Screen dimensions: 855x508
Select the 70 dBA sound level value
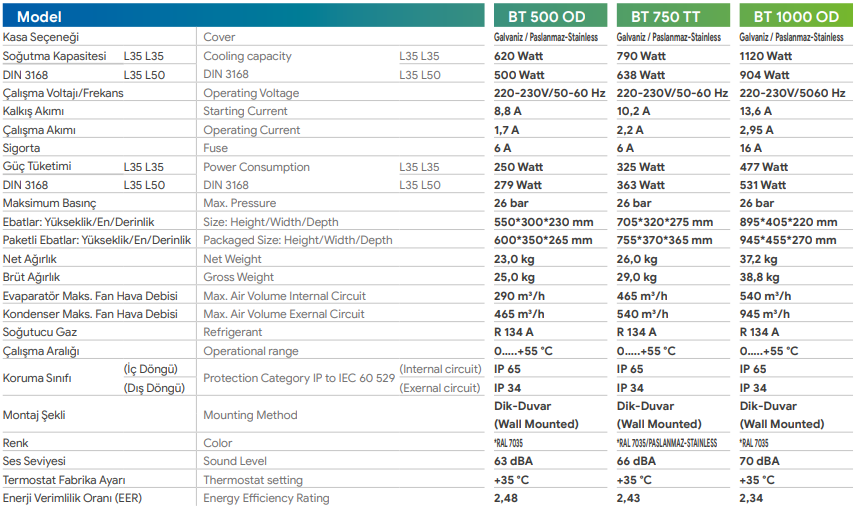tap(759, 461)
